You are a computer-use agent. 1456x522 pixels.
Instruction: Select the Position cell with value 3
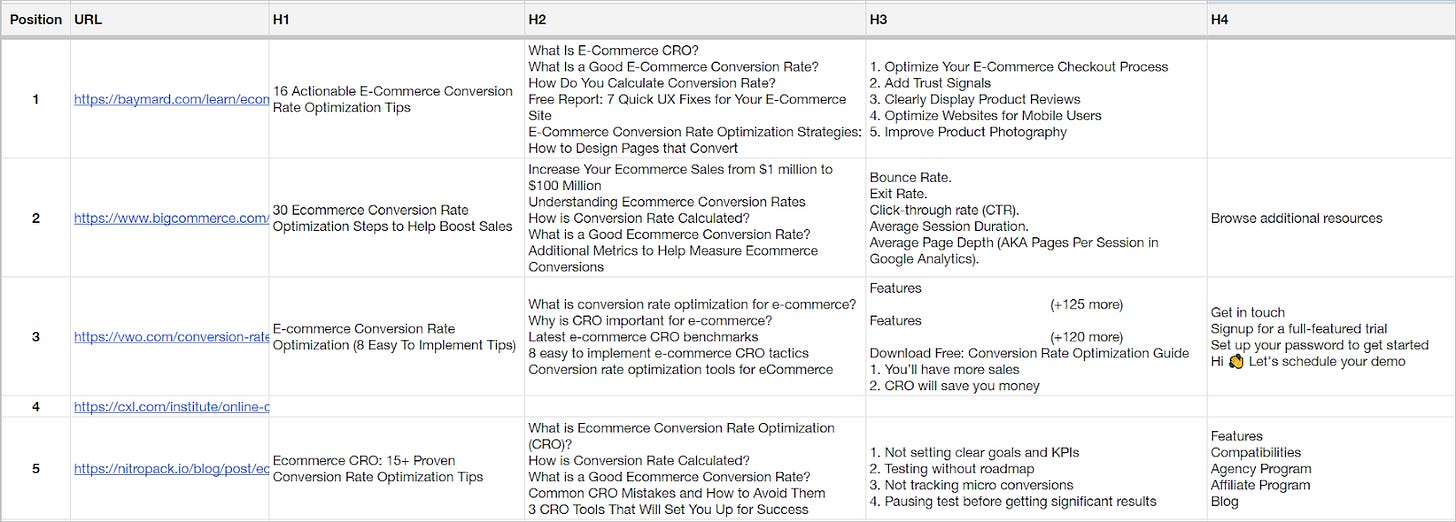pyautogui.click(x=35, y=337)
